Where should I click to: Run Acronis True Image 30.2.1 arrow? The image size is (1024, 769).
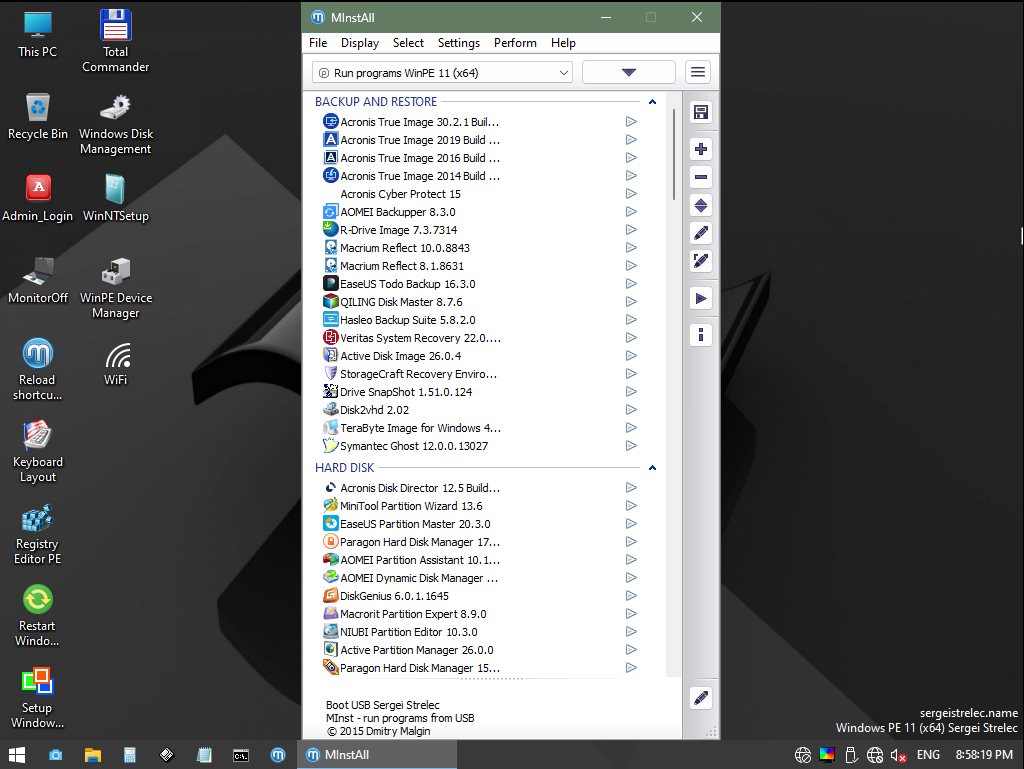tap(631, 121)
